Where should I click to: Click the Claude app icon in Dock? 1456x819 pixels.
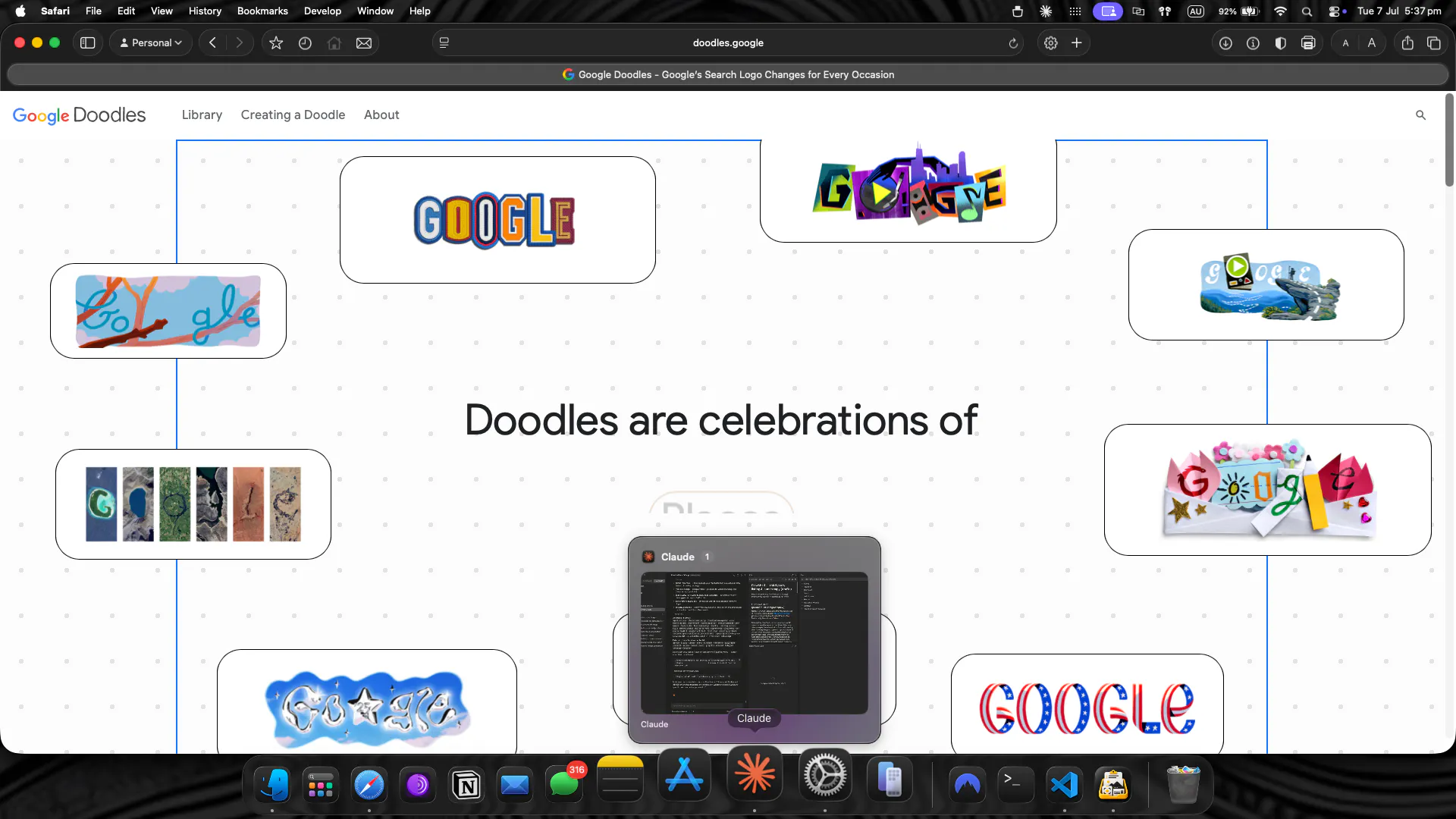coord(755,773)
